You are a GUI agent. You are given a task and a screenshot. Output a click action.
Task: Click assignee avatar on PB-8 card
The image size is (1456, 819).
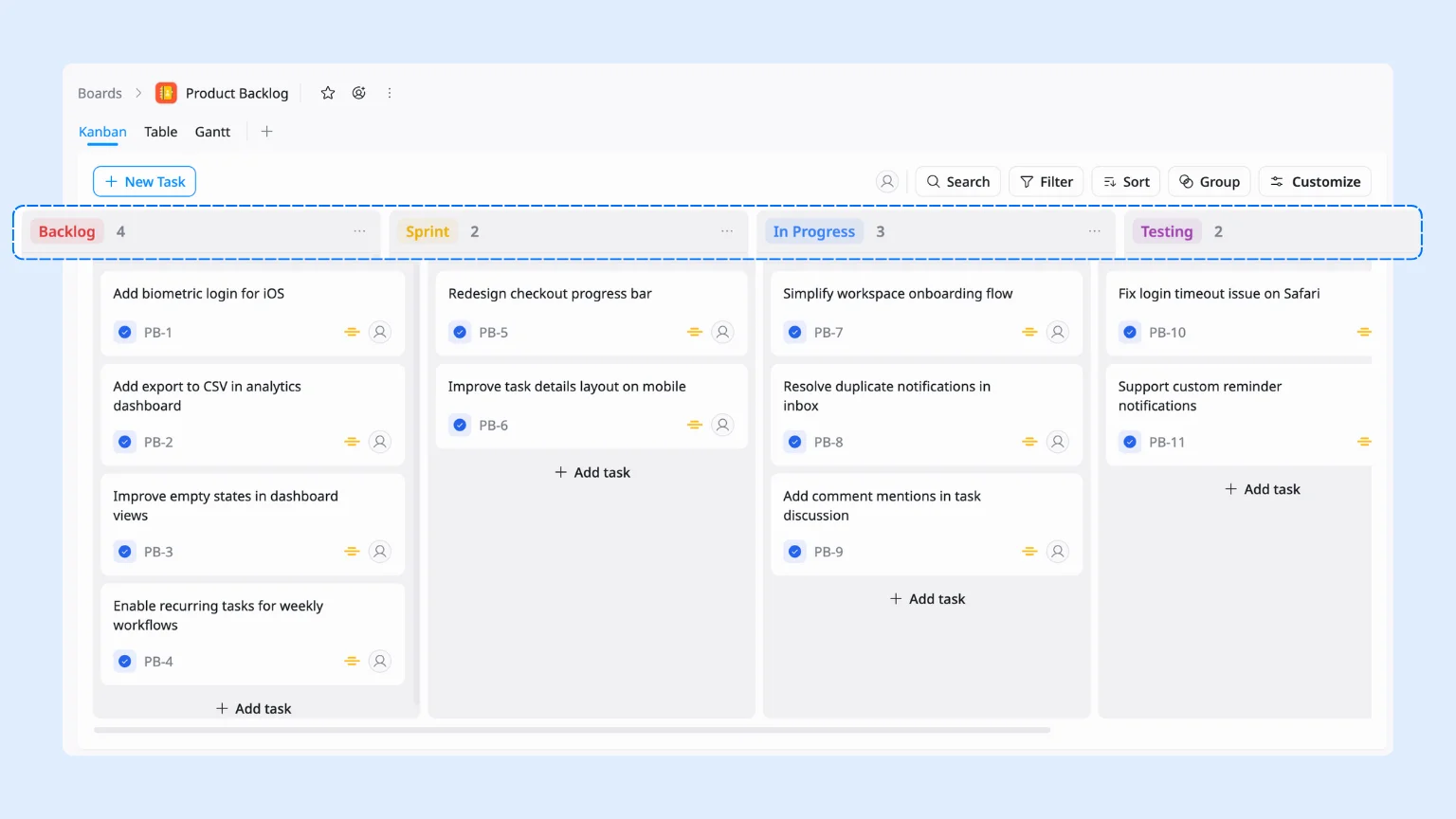(1058, 442)
